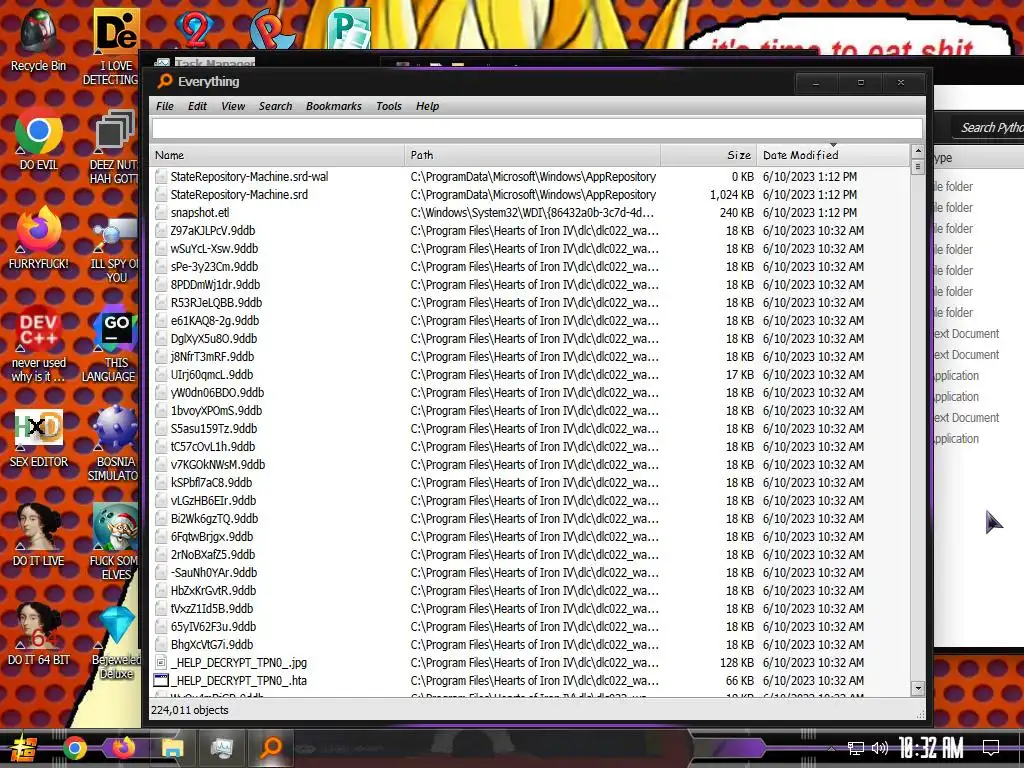Click the scrollbar up arrow
The height and width of the screenshot is (768, 1024).
coord(918,152)
